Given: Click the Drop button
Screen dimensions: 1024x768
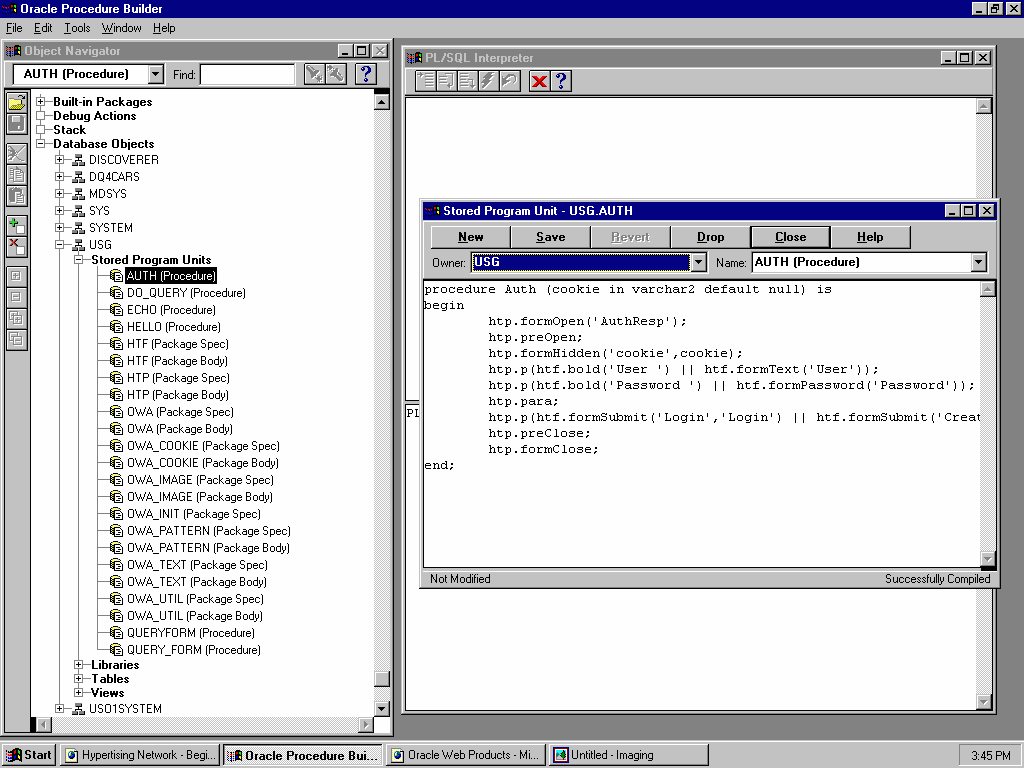Looking at the screenshot, I should coord(711,237).
